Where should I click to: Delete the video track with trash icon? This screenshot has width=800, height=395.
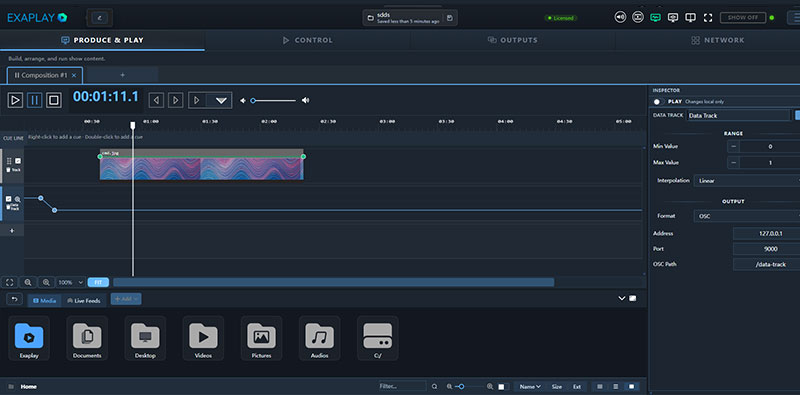[x=8, y=169]
